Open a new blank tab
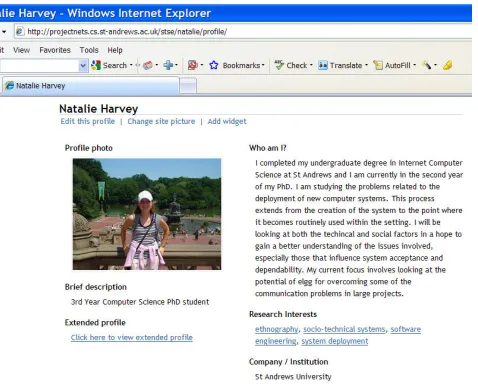Image resolution: width=478 pixels, height=388 pixels. (x=188, y=86)
